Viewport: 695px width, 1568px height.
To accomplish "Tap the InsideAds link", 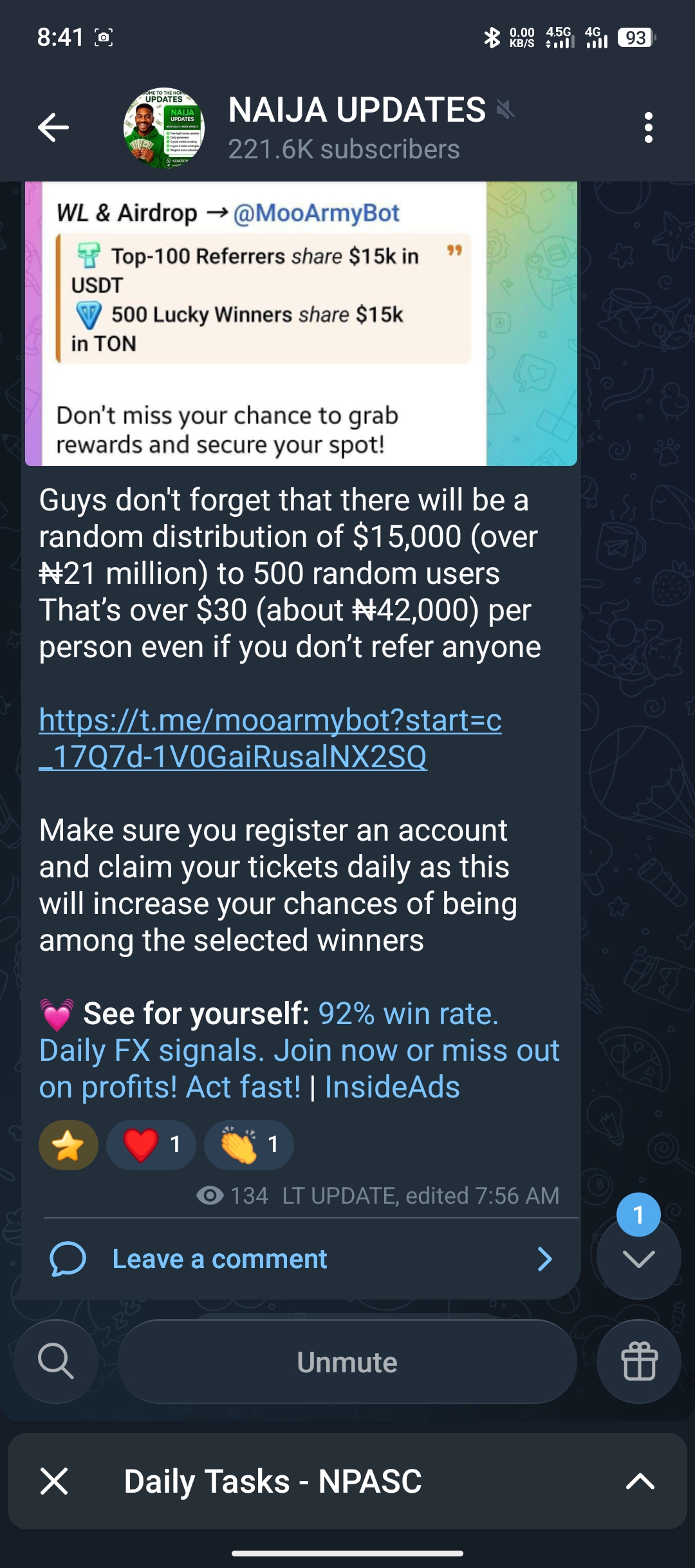I will tap(392, 1087).
